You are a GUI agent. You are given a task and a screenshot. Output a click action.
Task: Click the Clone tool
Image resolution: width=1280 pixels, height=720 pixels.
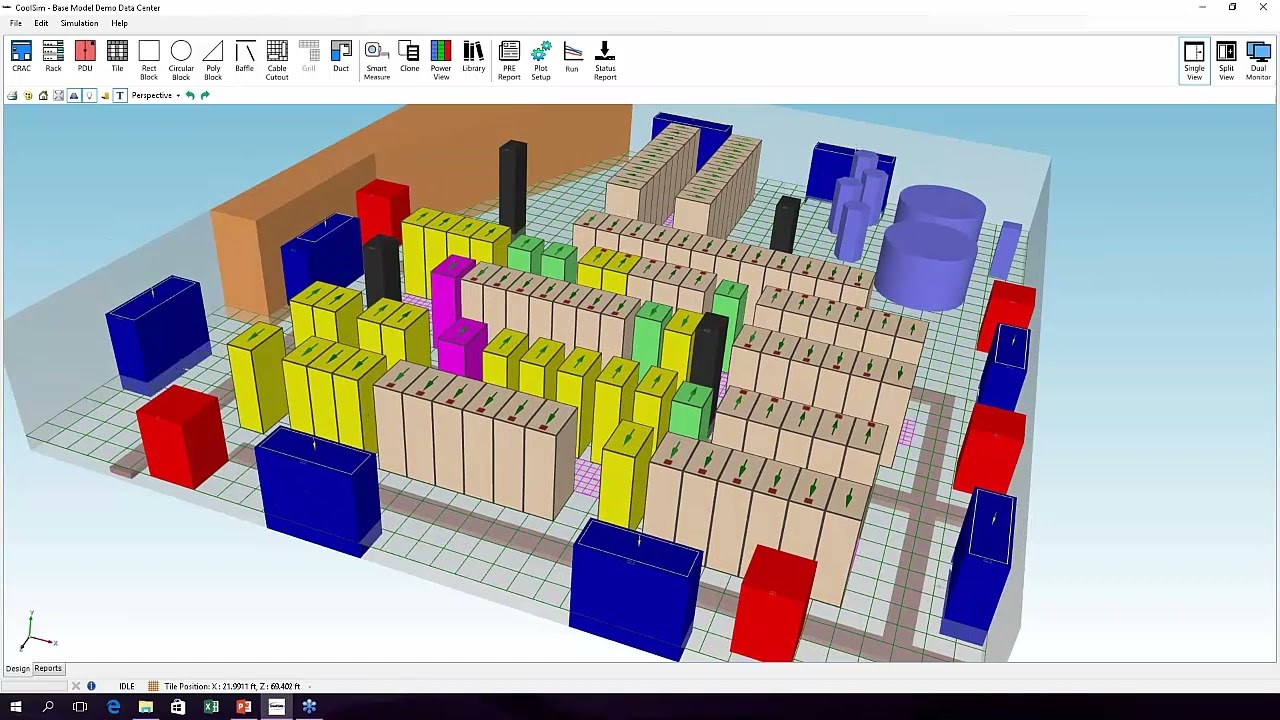(x=409, y=57)
